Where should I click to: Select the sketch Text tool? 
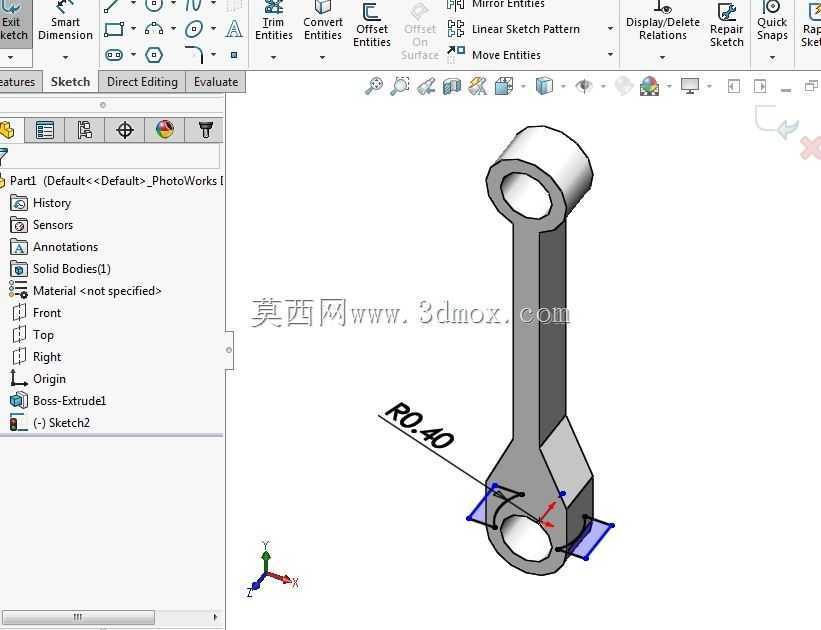(x=234, y=29)
